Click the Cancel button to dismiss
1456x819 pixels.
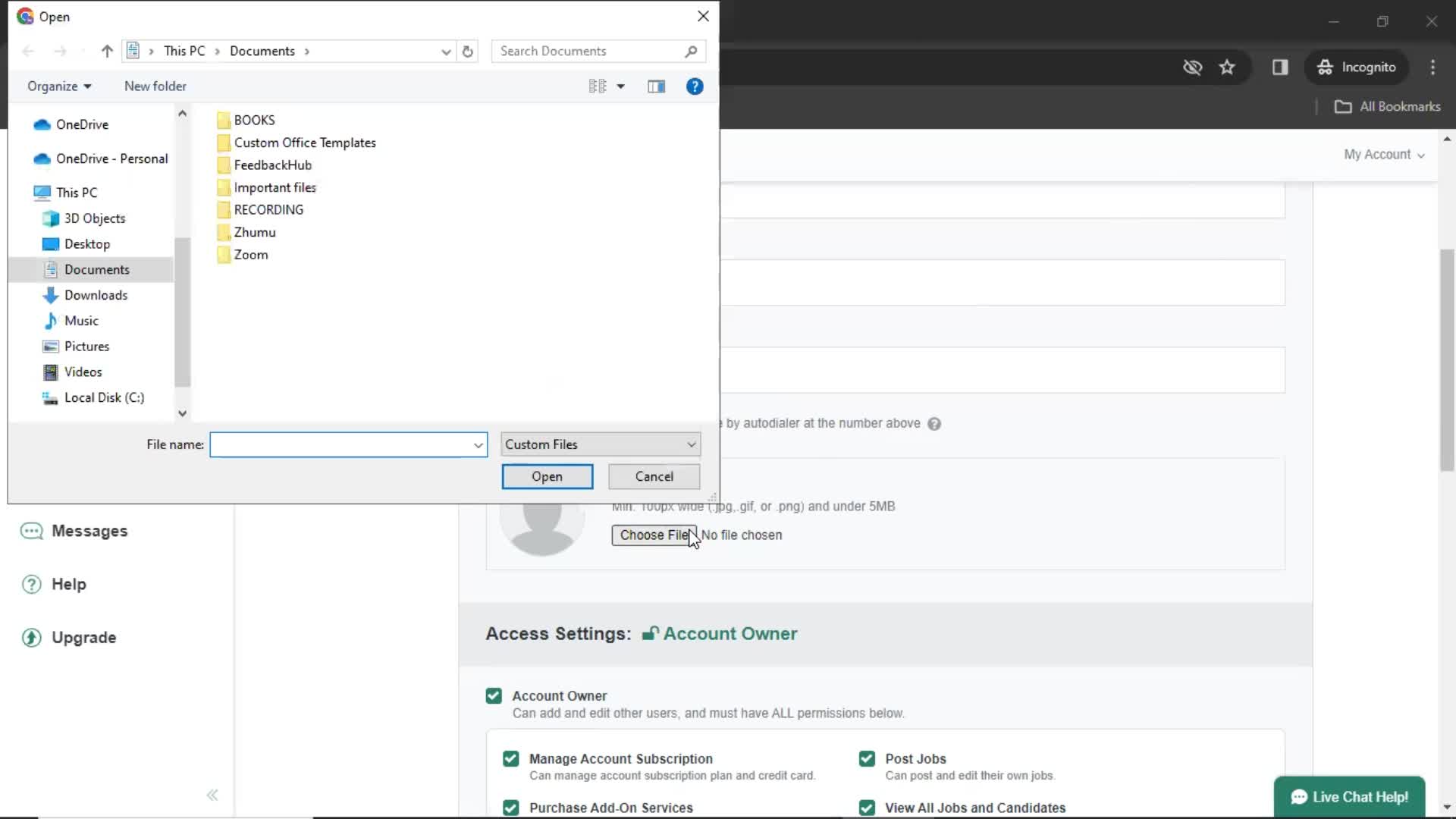pyautogui.click(x=654, y=476)
